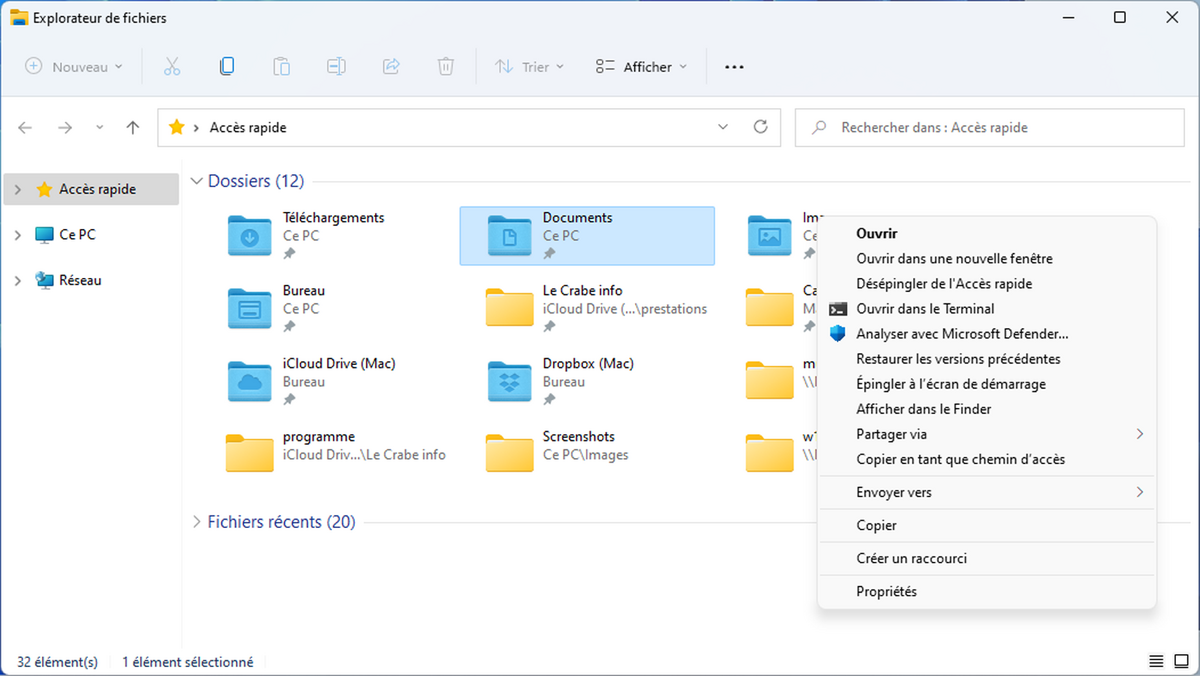Click the Rename icon in toolbar
The image size is (1200, 676).
click(336, 67)
